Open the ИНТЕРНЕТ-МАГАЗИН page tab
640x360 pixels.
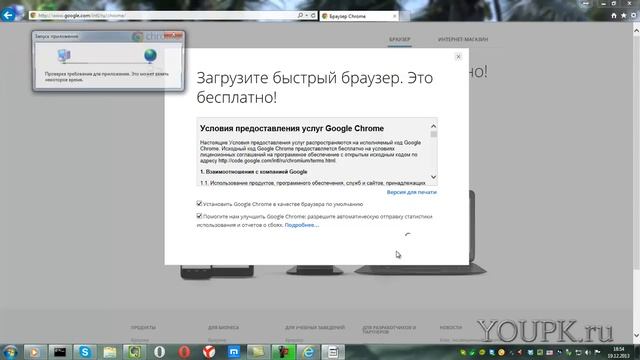tap(462, 40)
